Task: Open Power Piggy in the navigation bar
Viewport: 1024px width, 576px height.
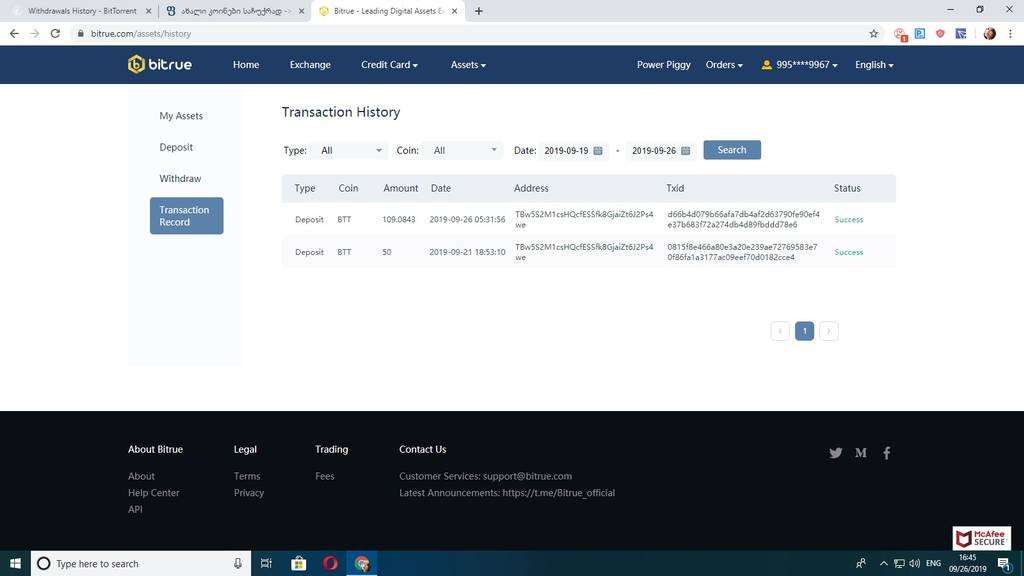Action: pyautogui.click(x=664, y=65)
